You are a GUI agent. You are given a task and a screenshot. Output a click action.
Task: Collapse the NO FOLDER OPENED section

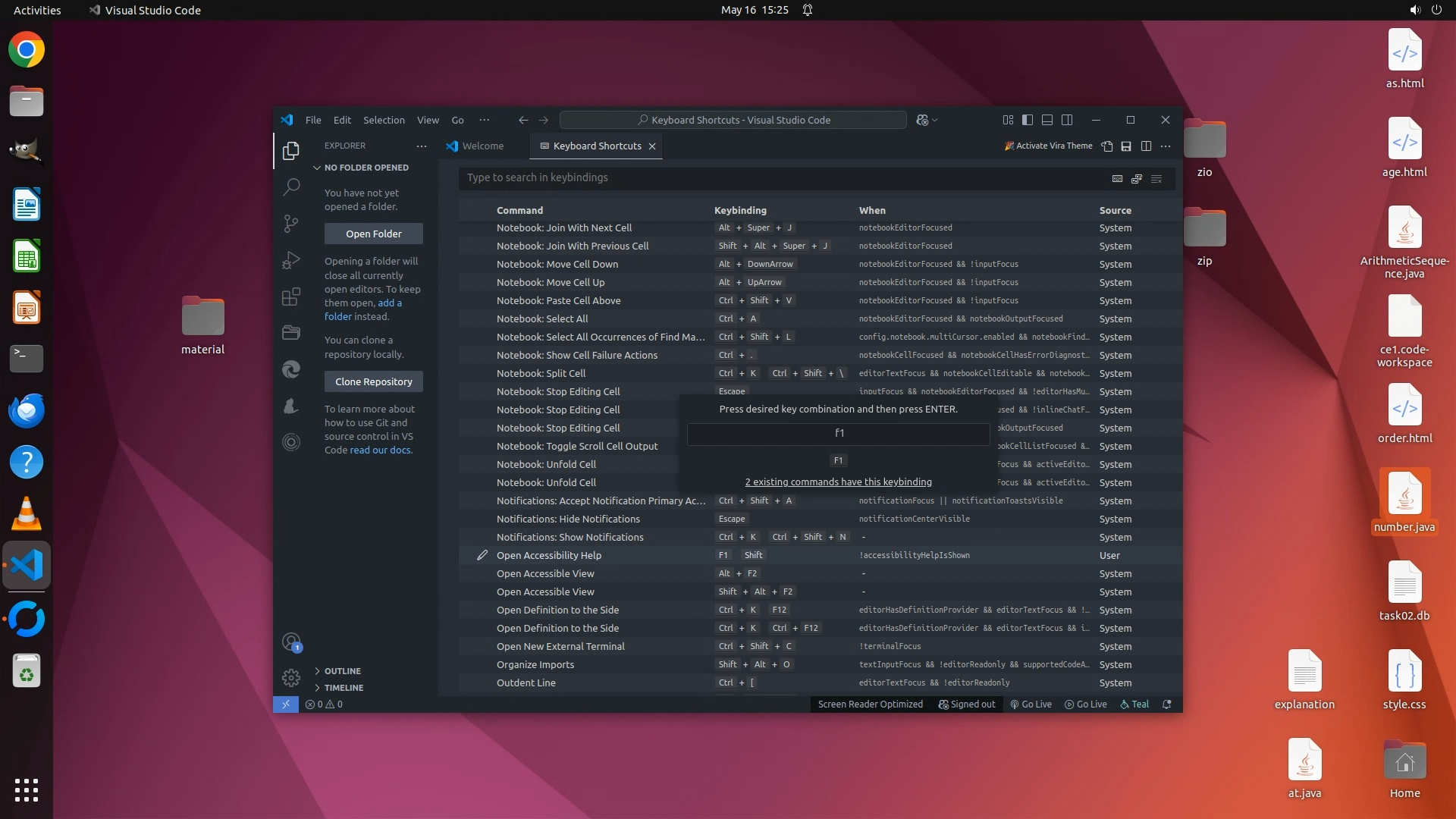click(x=366, y=168)
